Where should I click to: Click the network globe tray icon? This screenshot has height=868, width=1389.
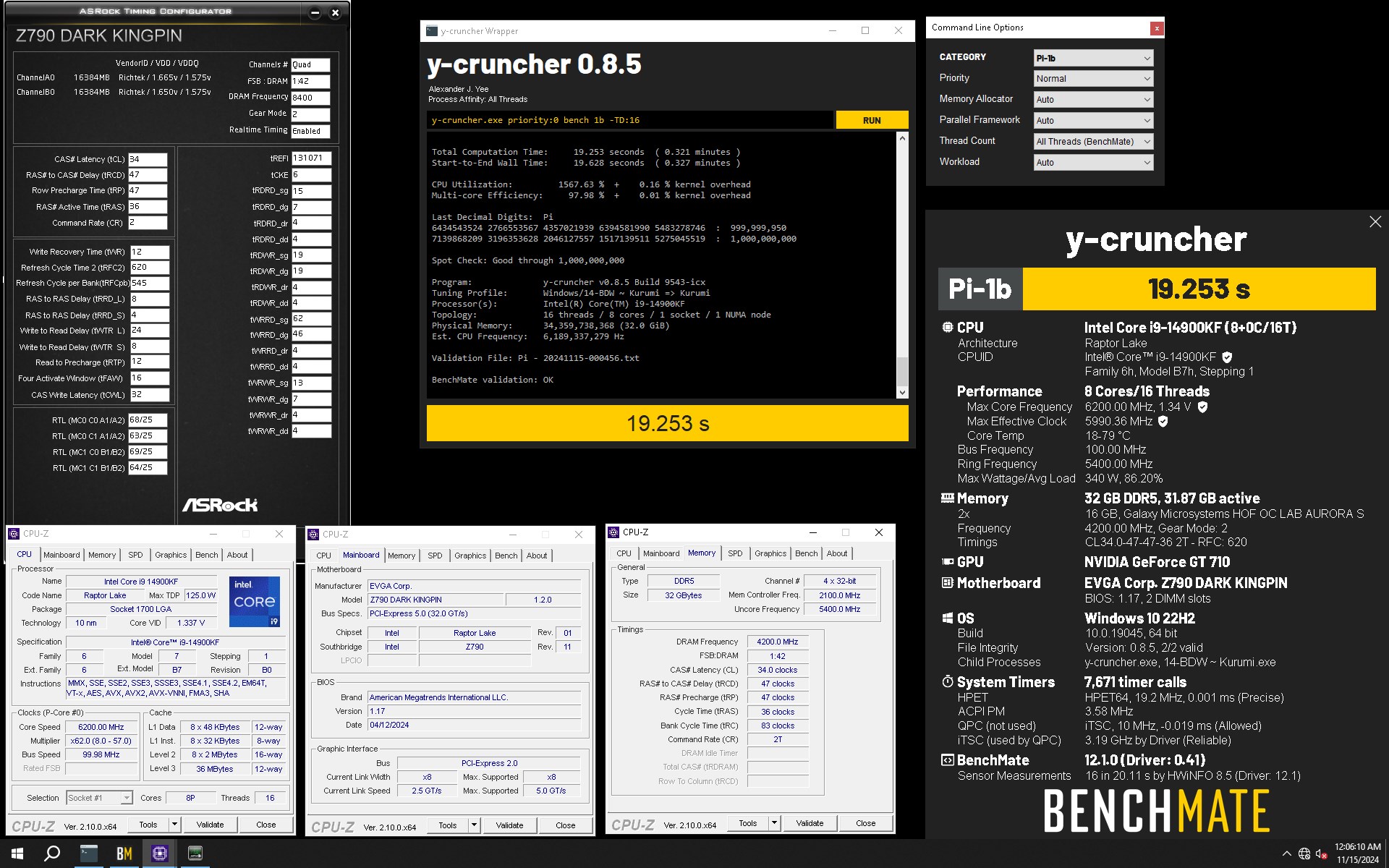coord(1304,854)
